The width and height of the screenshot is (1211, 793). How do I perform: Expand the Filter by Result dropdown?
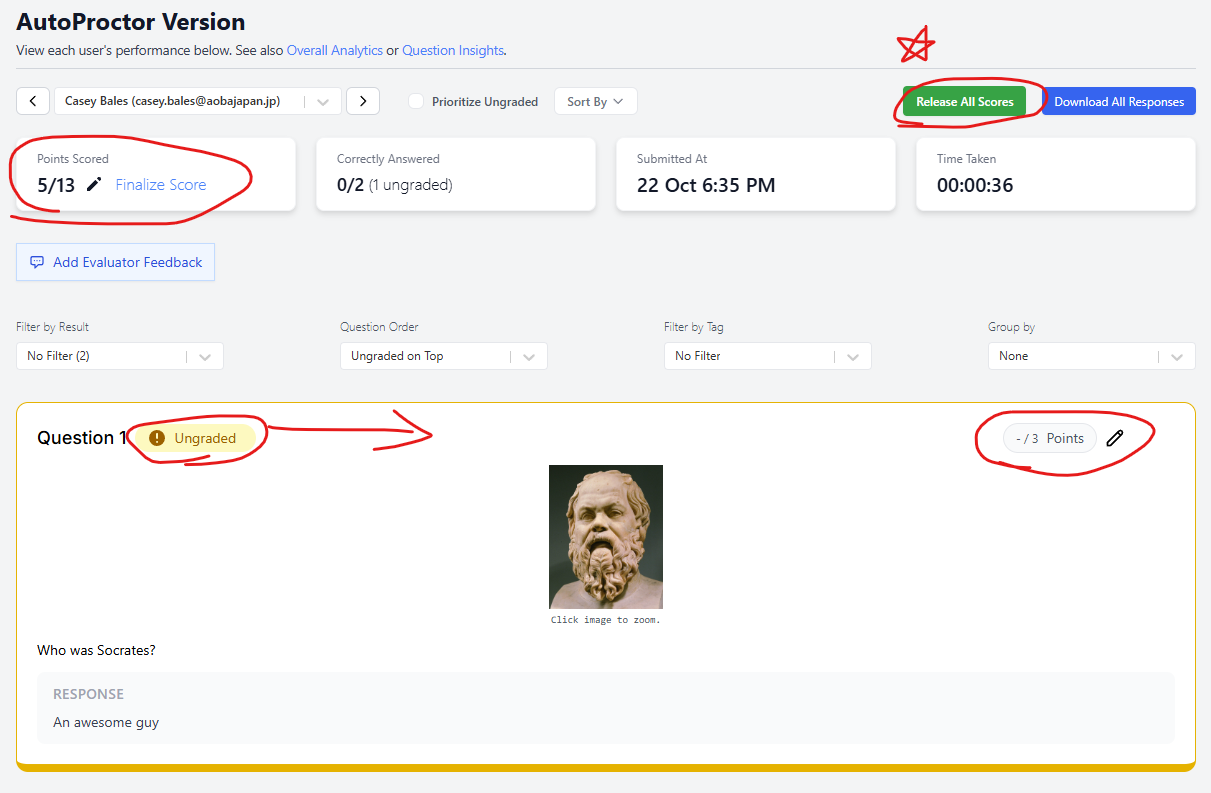(119, 356)
